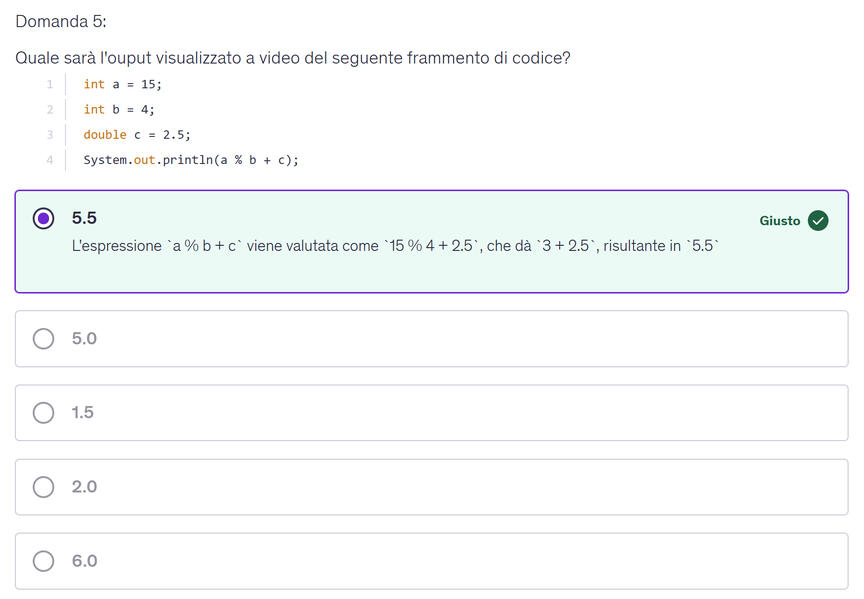Click the answer option labeled 1.5
The image size is (864, 599).
(430, 413)
